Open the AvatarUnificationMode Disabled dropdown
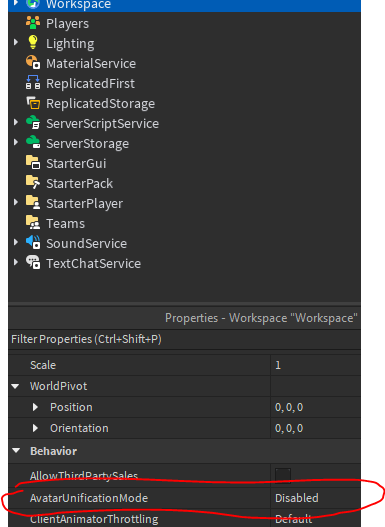 click(x=316, y=498)
